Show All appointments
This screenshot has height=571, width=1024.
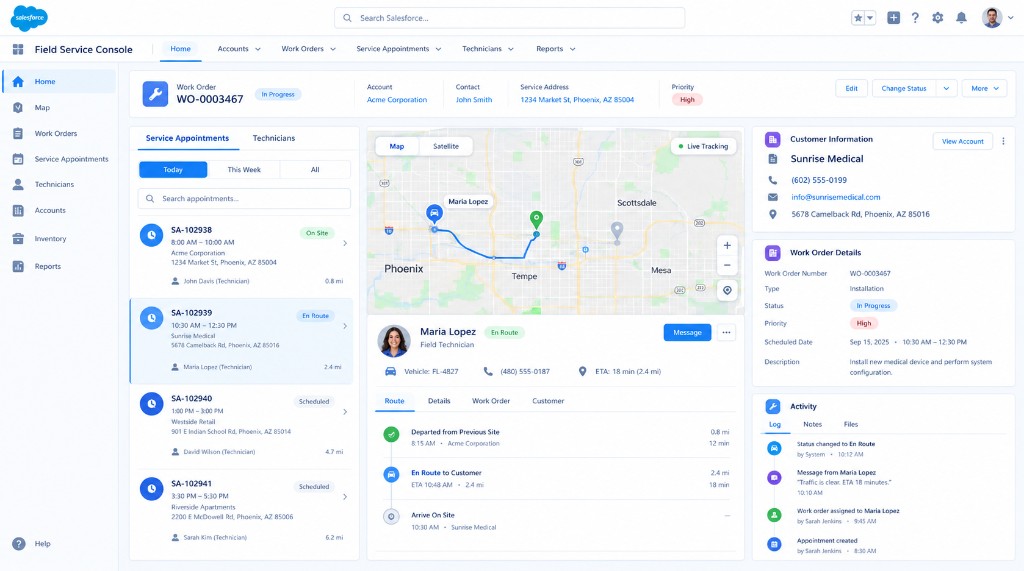pos(315,170)
